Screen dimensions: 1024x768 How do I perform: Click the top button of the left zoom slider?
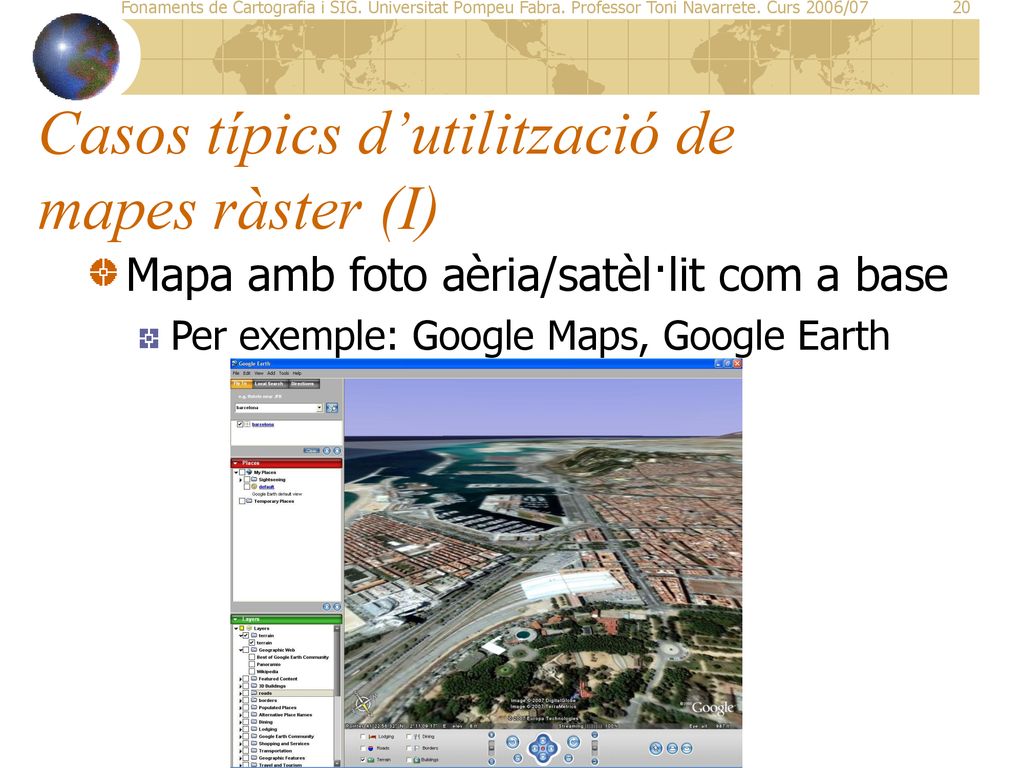492,735
